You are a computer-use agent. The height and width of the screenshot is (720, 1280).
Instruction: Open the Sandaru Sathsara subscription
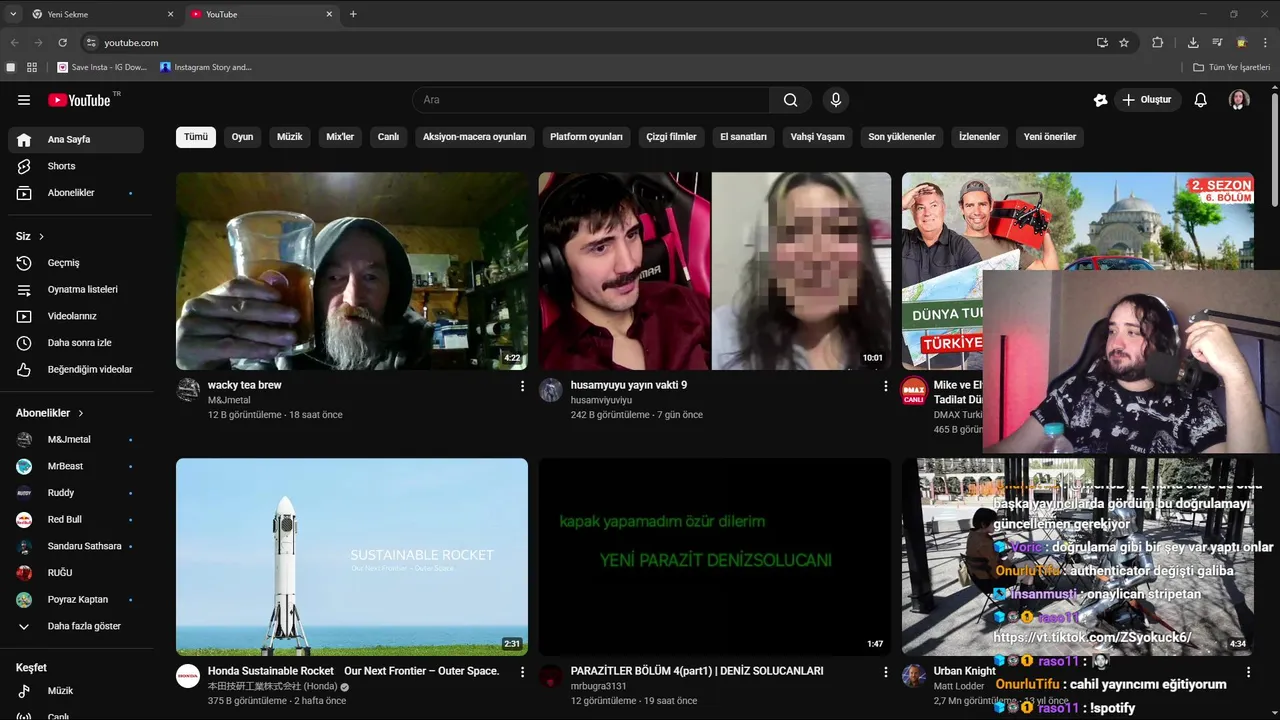click(76, 546)
